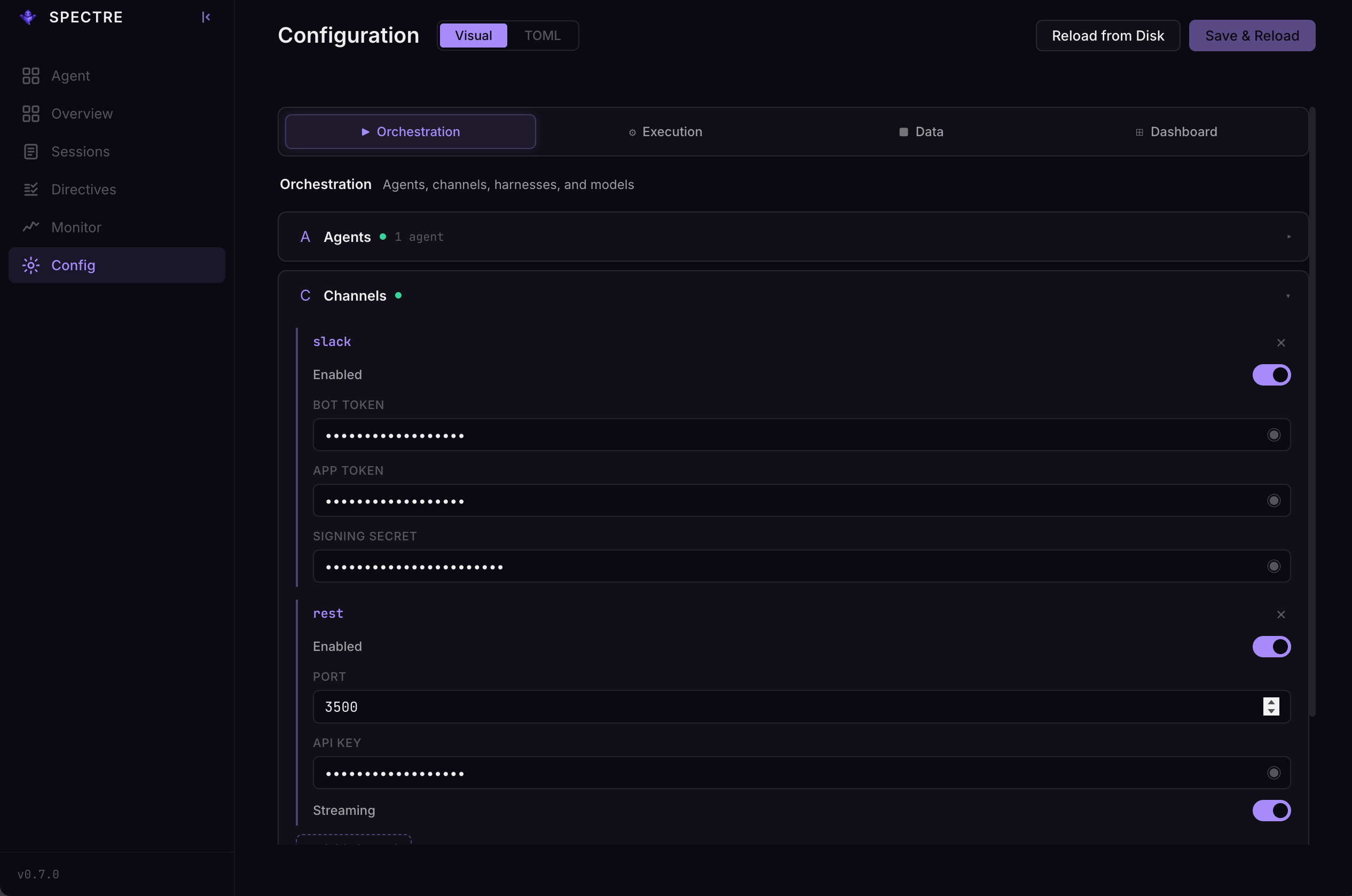
Task: Collapse the sidebar with the arrow icon
Action: pos(206,17)
